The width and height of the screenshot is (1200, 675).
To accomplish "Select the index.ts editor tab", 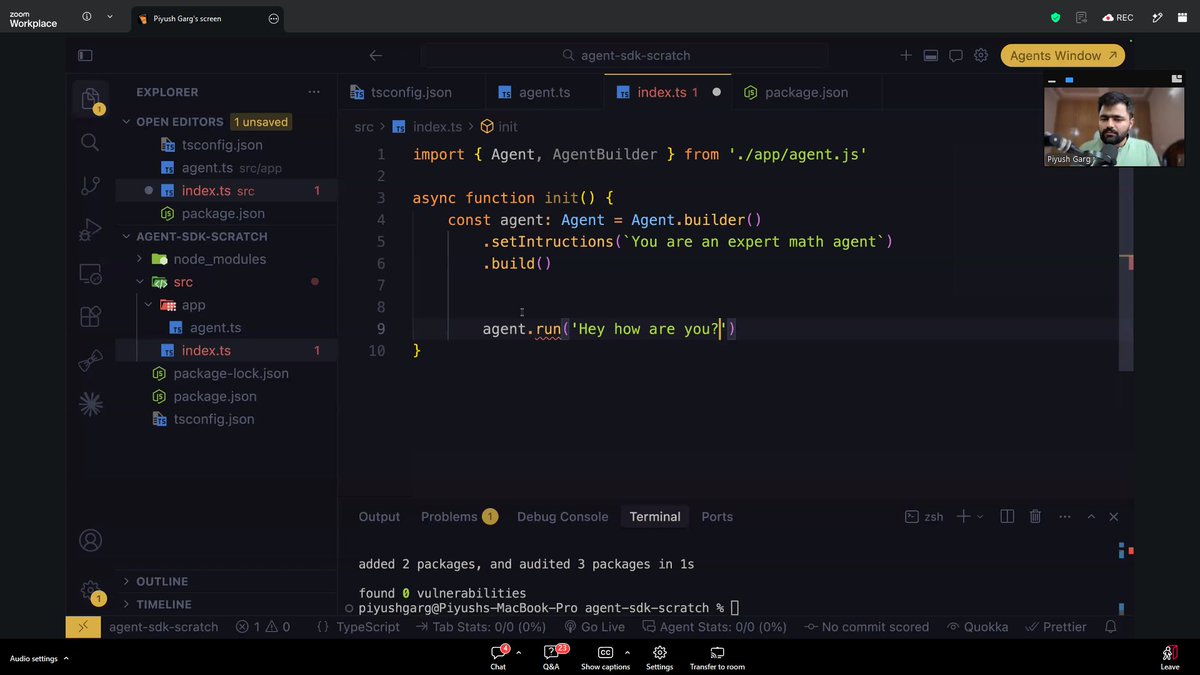I will 668,92.
